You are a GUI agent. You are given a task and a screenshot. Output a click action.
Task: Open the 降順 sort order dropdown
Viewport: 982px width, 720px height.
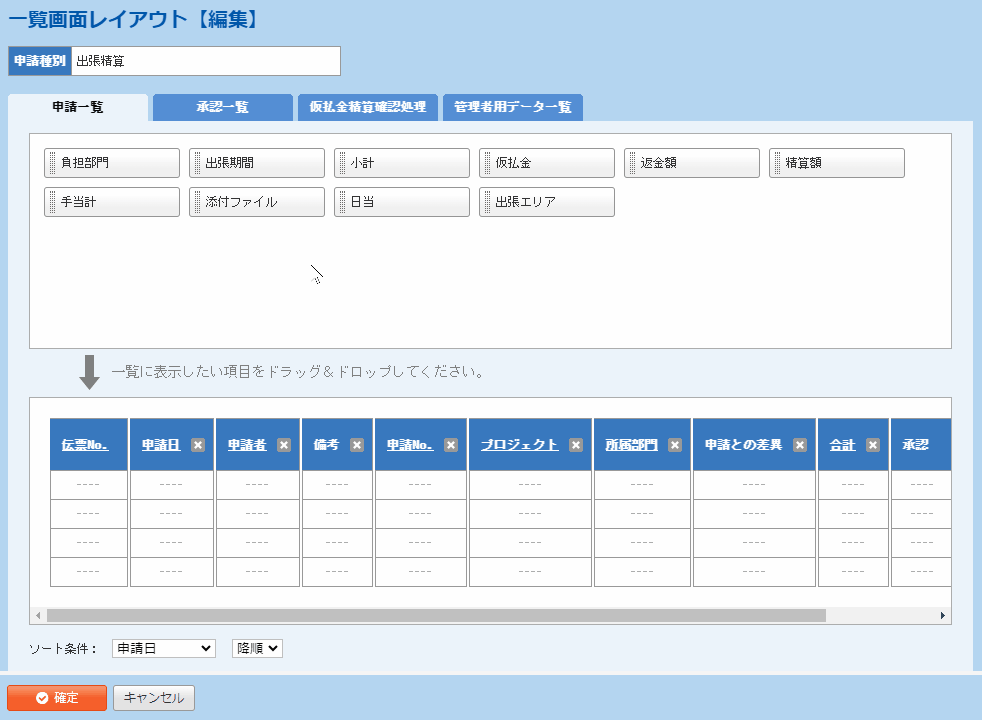tap(258, 648)
